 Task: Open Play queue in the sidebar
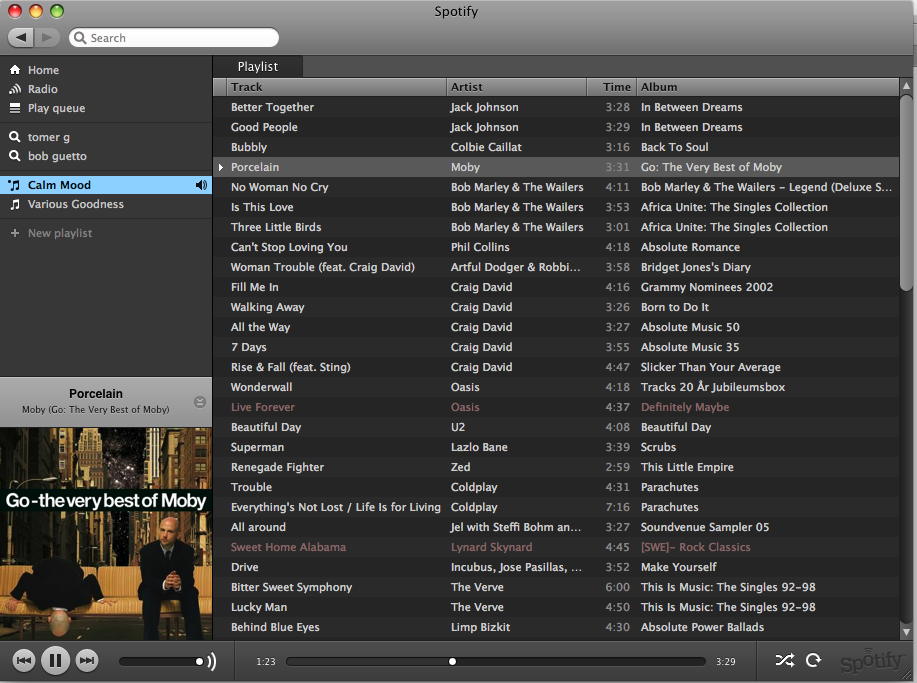tap(56, 108)
